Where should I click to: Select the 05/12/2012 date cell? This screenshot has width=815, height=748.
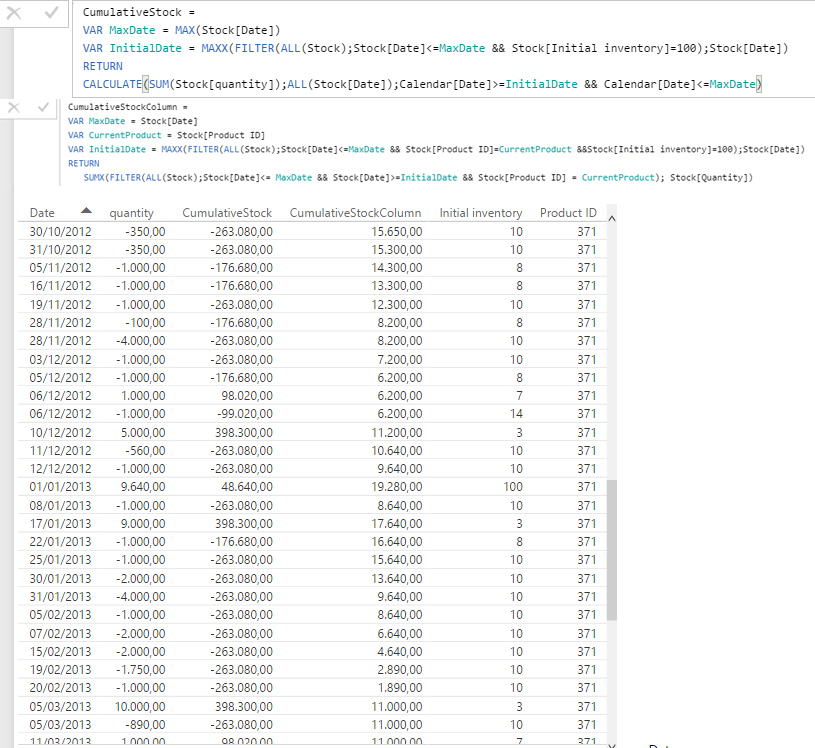(x=60, y=377)
